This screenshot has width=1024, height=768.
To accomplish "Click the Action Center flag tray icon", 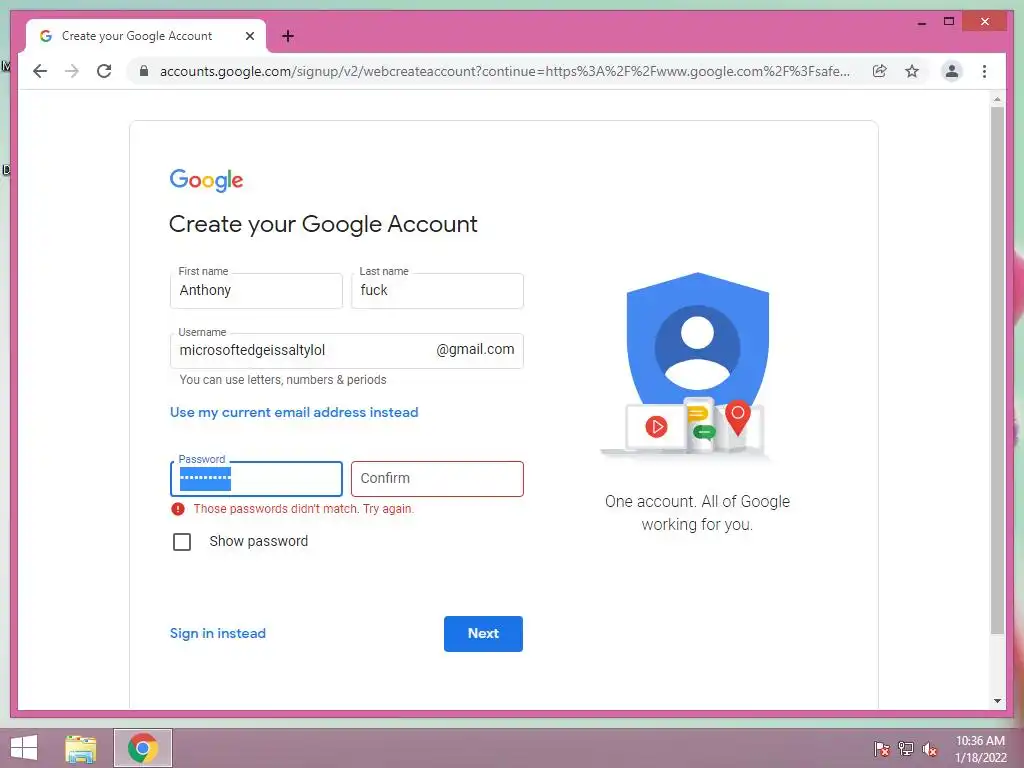I will coord(881,748).
